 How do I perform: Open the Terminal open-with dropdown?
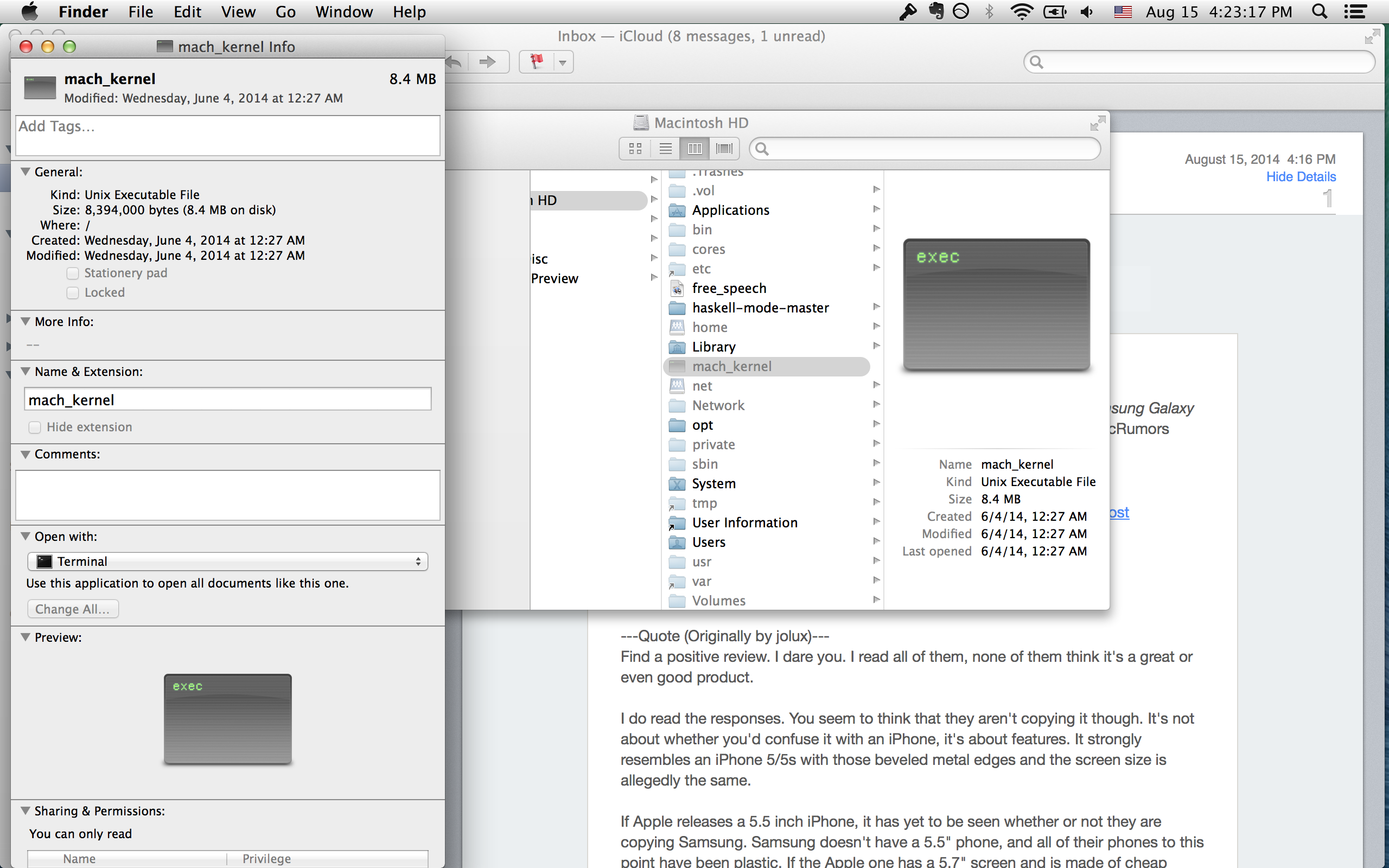click(228, 561)
